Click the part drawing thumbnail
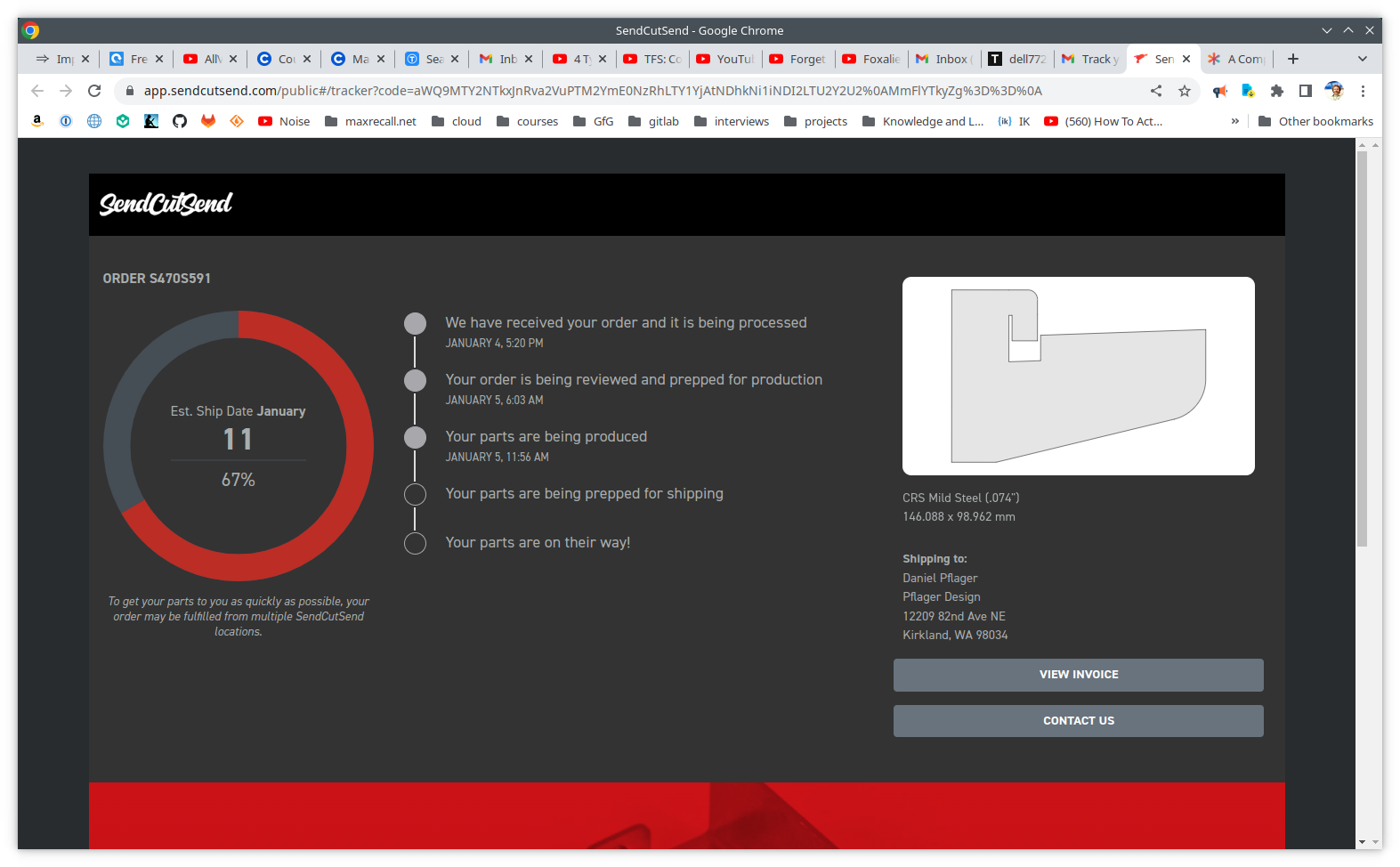Image resolution: width=1400 pixels, height=867 pixels. pos(1078,376)
